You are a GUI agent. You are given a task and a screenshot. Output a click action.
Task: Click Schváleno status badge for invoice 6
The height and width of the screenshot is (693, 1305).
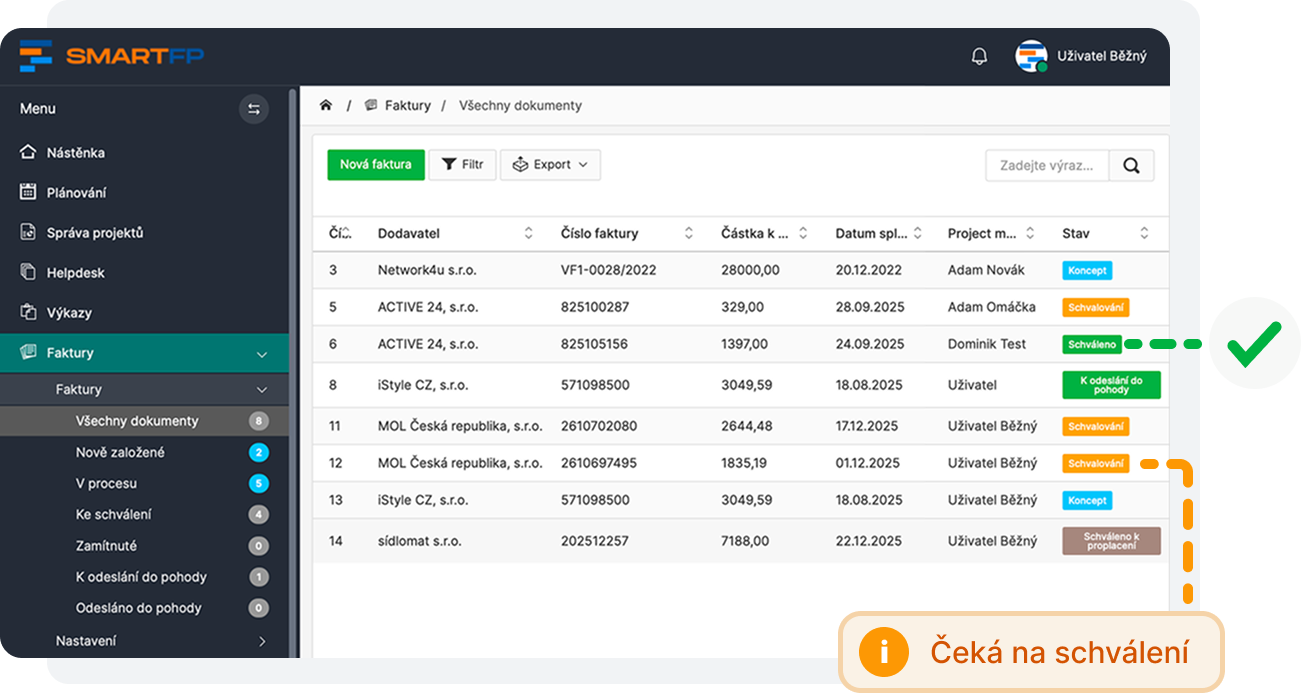(1091, 344)
